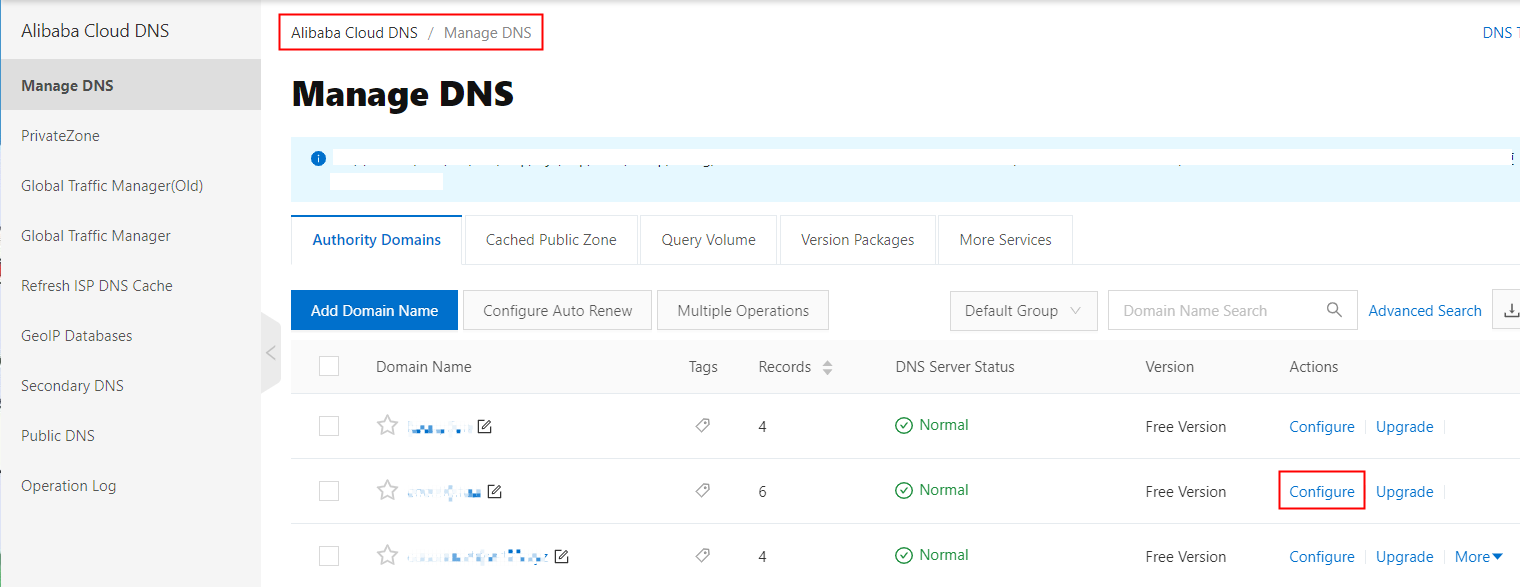This screenshot has width=1520, height=587.
Task: Check the first domain row checkbox
Action: (329, 426)
